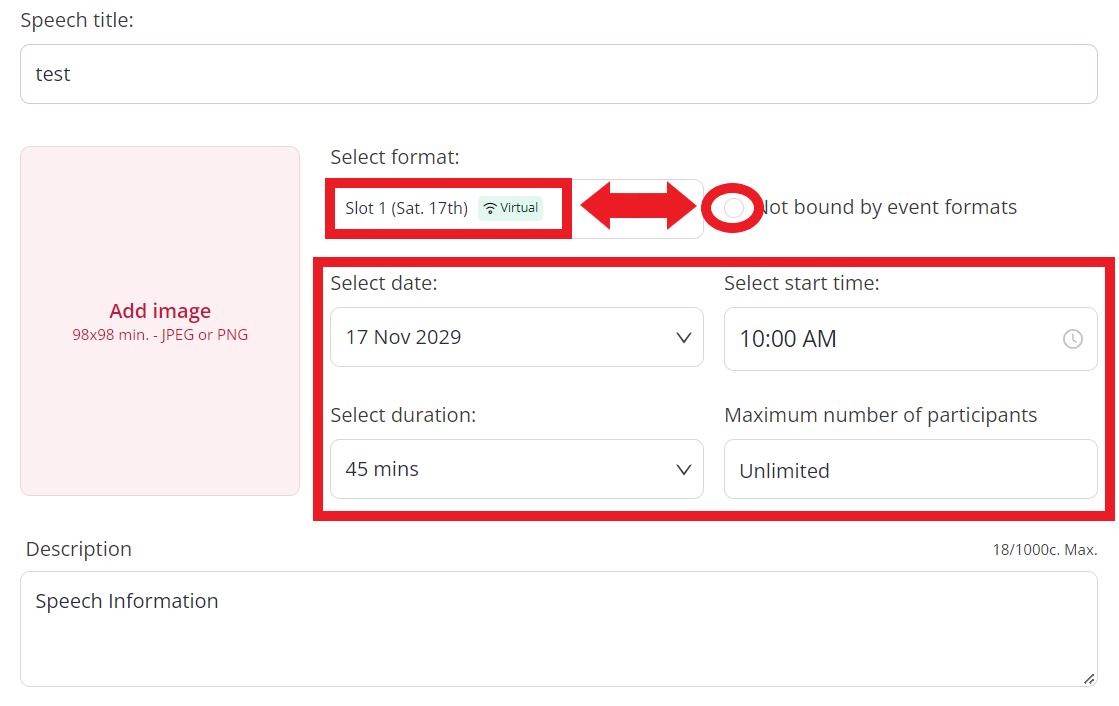Select the 'Not bound by event formats' radio button
This screenshot has height=706, width=1119.
(x=733, y=208)
